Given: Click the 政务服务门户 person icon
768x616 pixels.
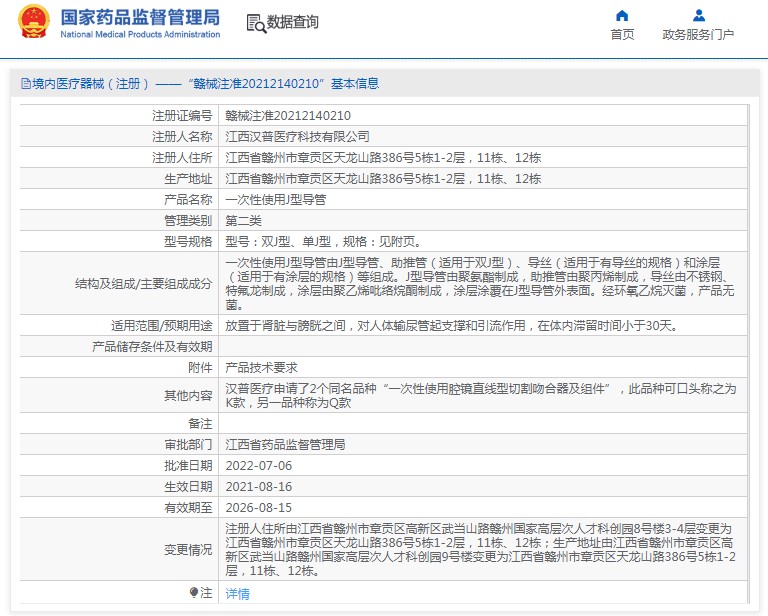Looking at the screenshot, I should pyautogui.click(x=699, y=16).
